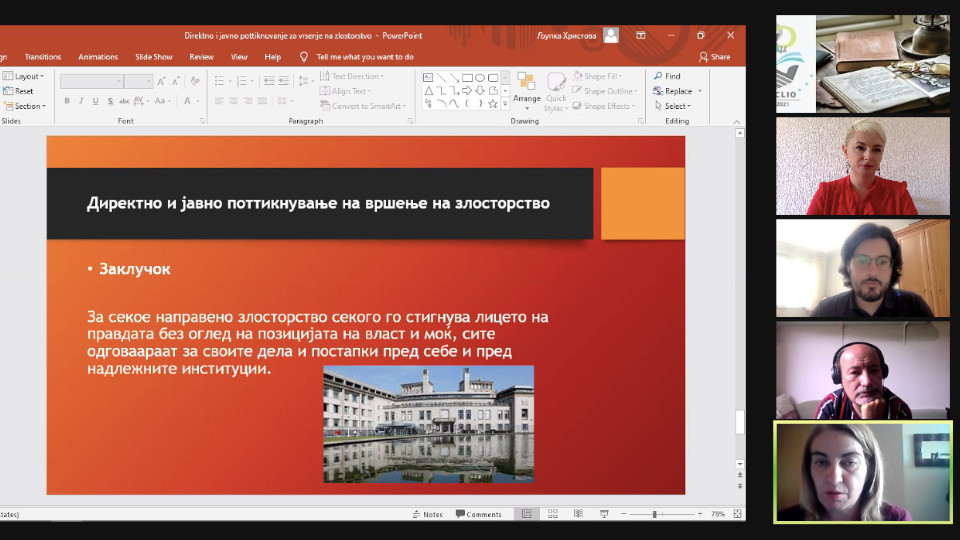Open the View tab

tap(239, 57)
